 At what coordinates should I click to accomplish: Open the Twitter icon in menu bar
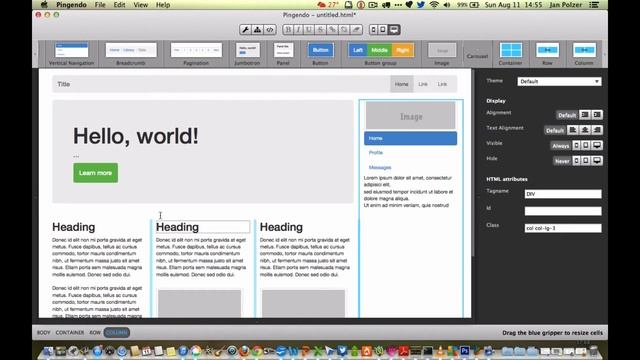tap(421, 5)
